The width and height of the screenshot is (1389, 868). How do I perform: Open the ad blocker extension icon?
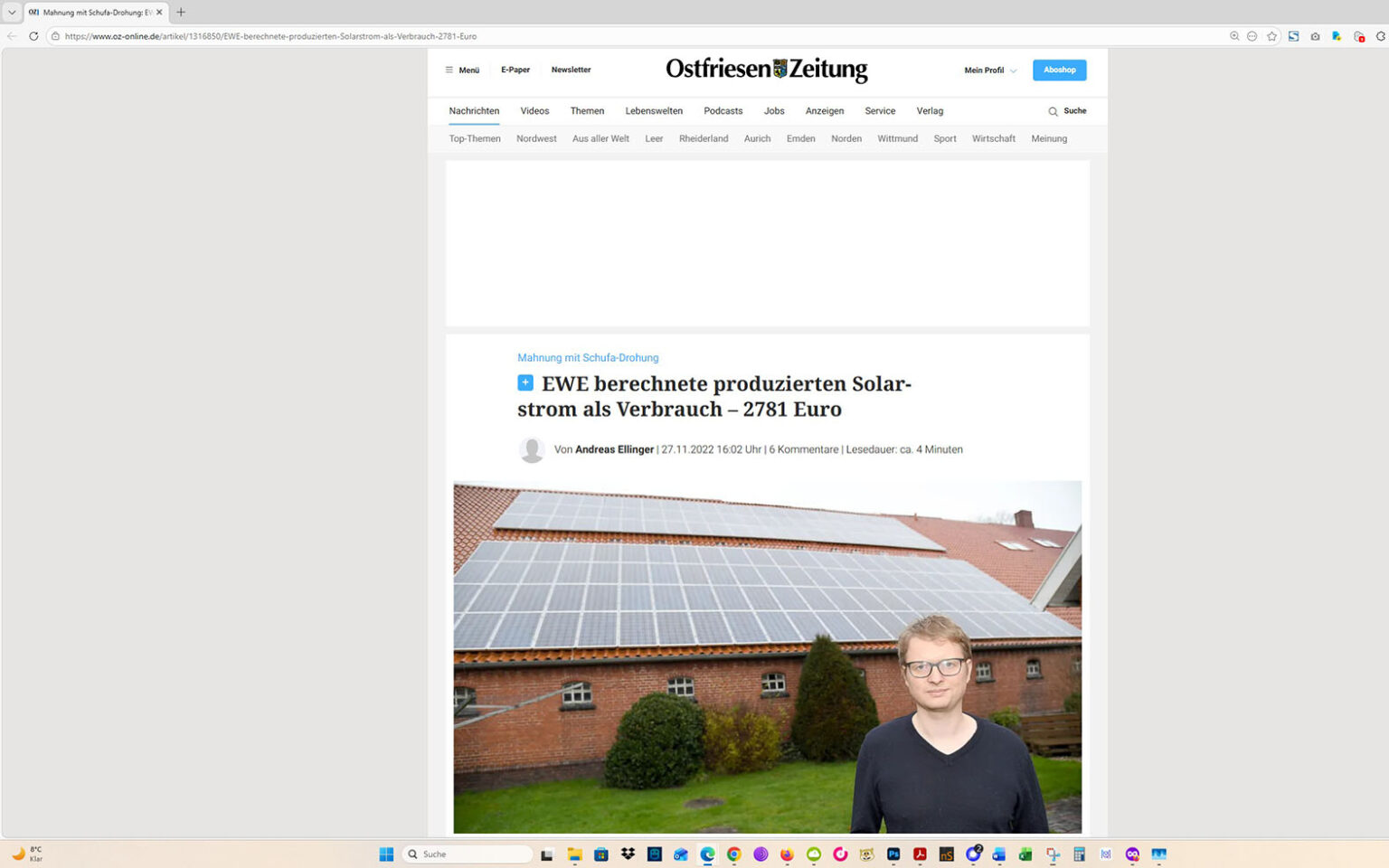point(1359,36)
